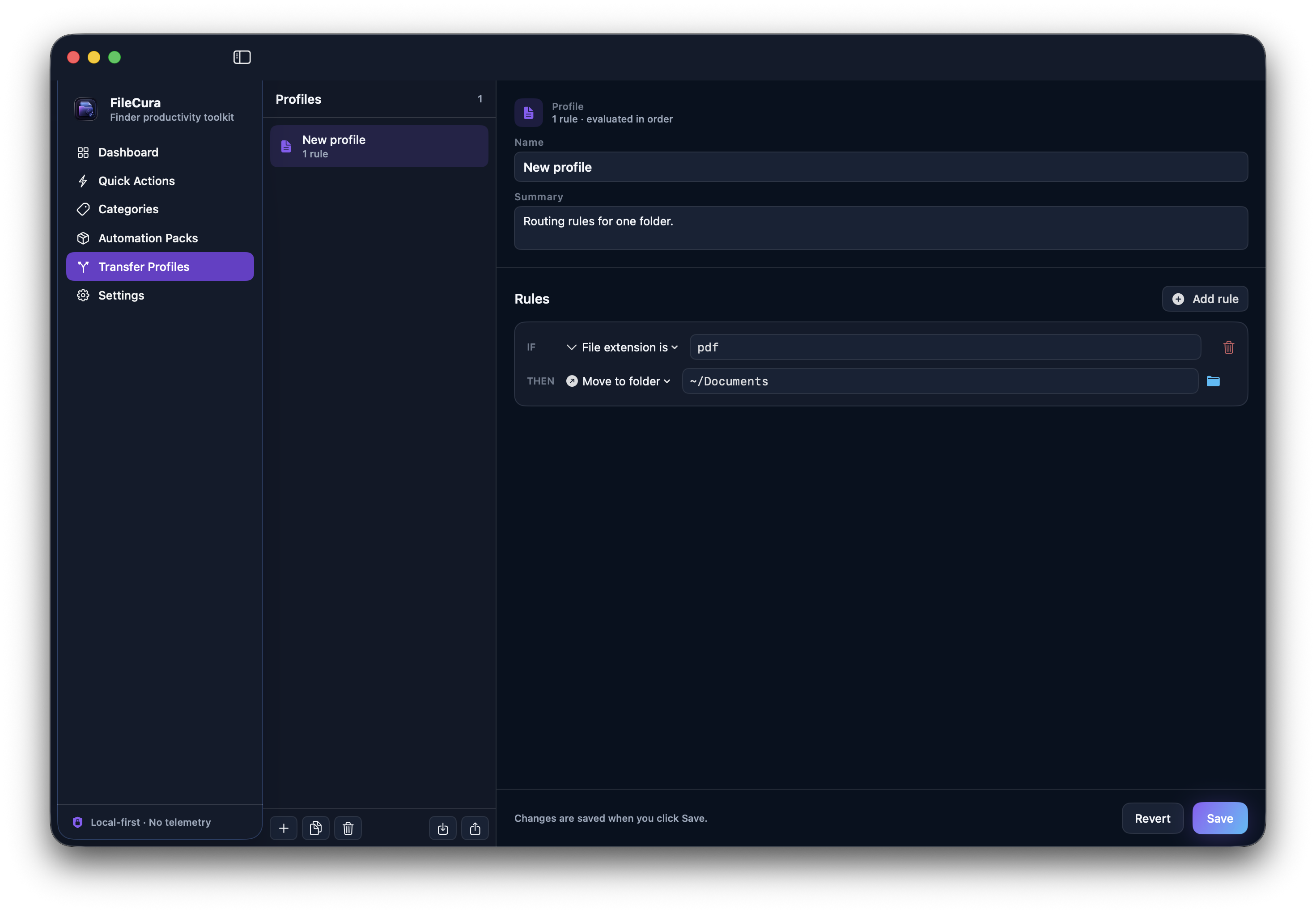Click the Transfer Profiles fork icon
This screenshot has height=913, width=1316.
pyautogui.click(x=83, y=266)
